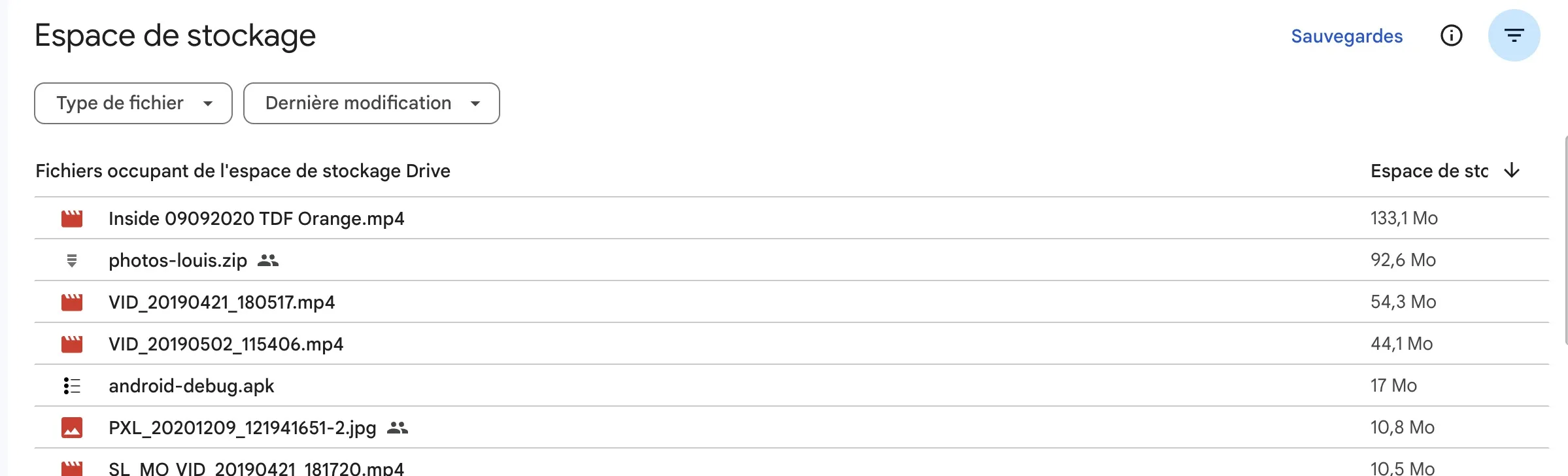Click the info icon next to Sauvegardes
The image size is (1568, 476).
(1451, 35)
